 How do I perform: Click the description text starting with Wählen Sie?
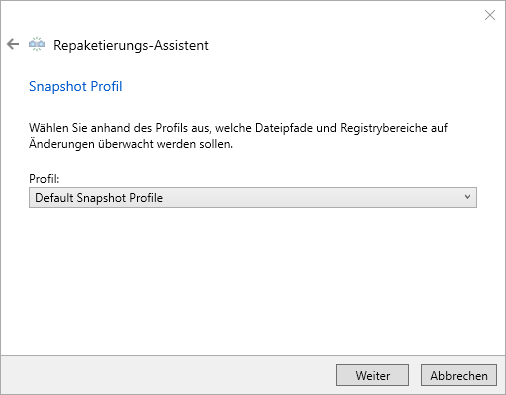238,136
